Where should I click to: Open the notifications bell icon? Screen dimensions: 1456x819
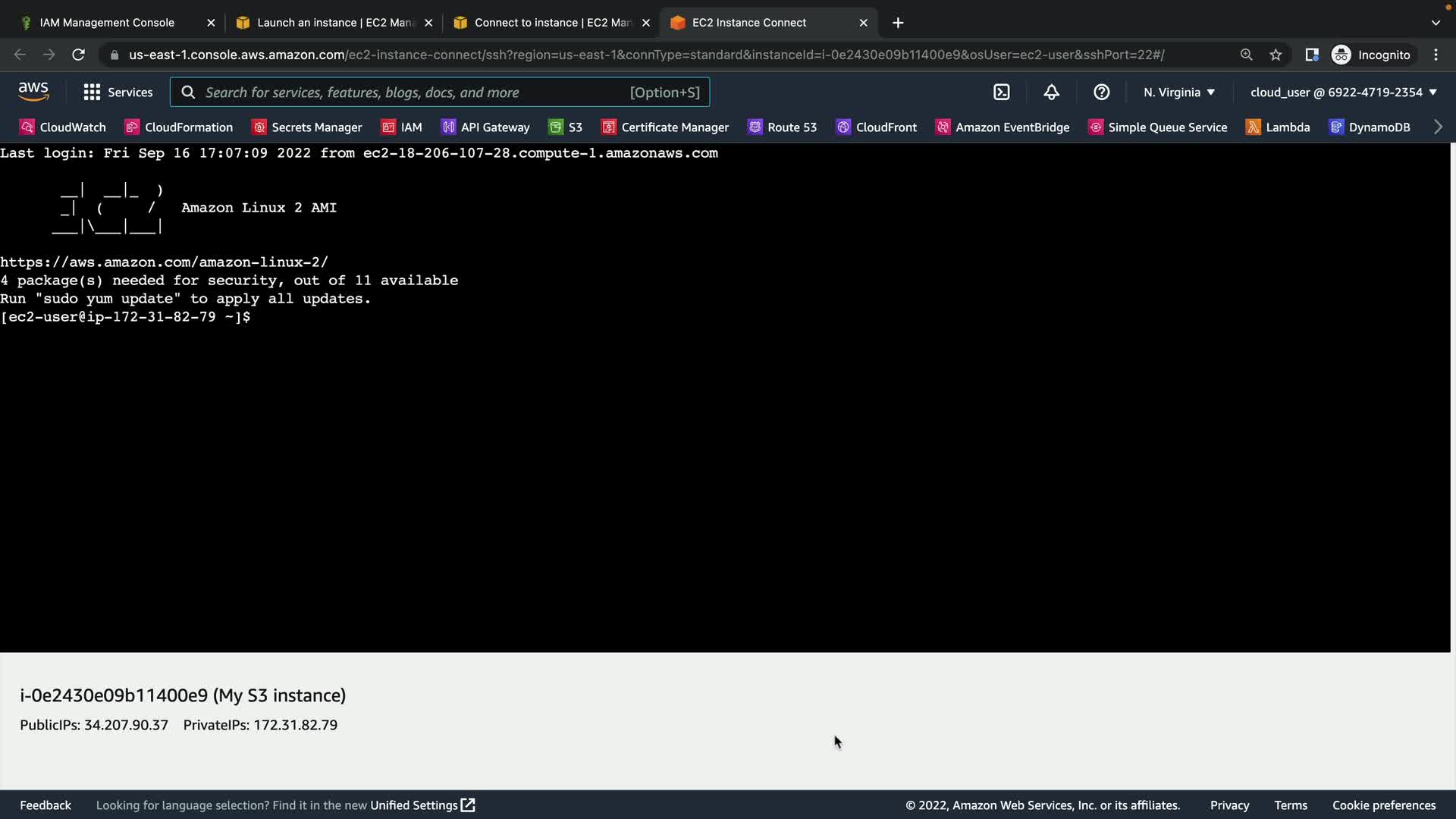(1051, 93)
